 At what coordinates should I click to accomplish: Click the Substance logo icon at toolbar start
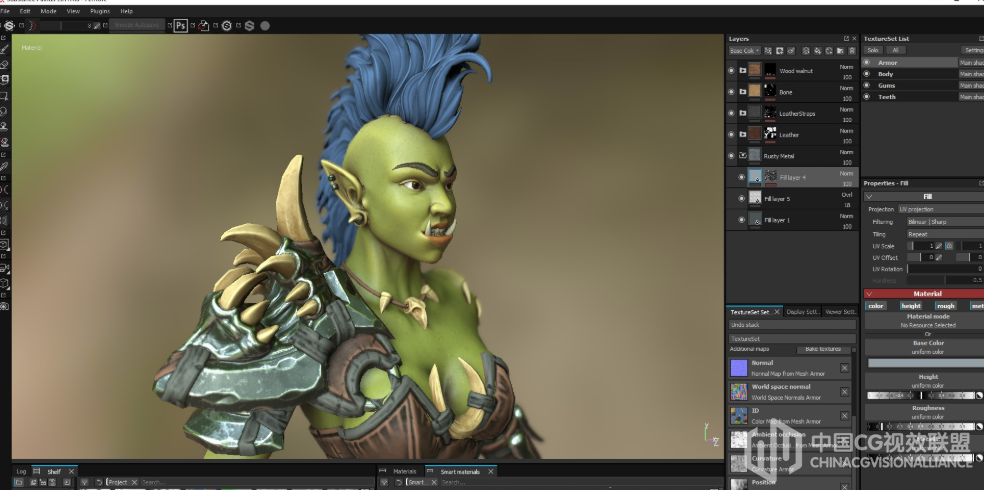(x=9, y=26)
